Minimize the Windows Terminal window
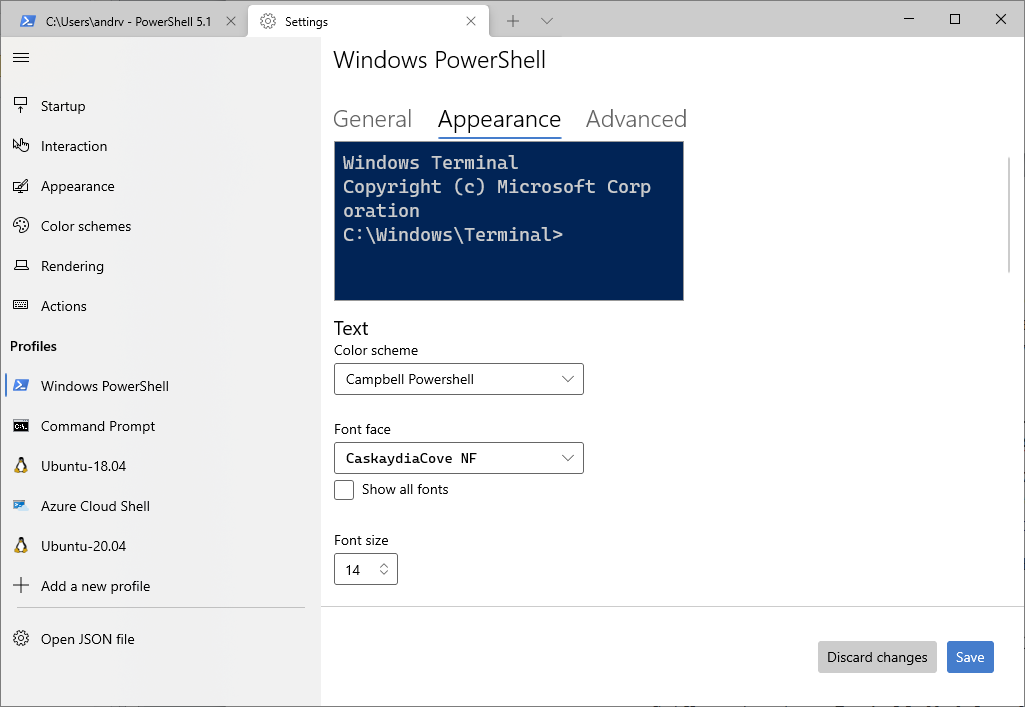The image size is (1025, 707). pyautogui.click(x=909, y=19)
